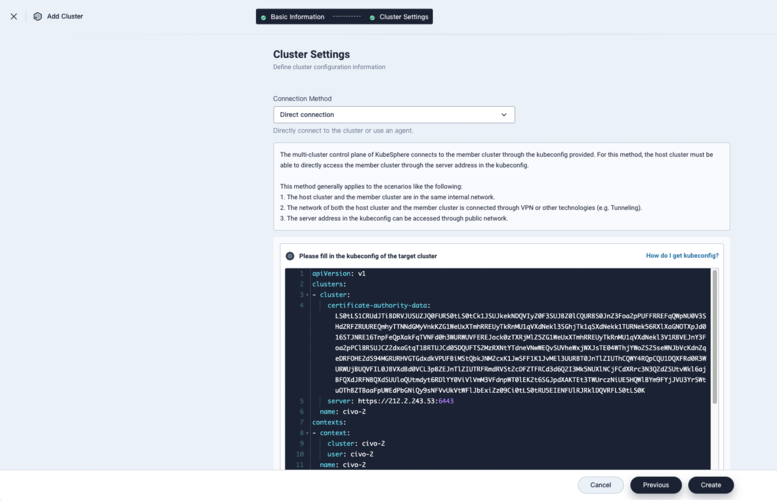This screenshot has width=777, height=500.
Task: Click the chevron in Direct connection box
Action: 504,114
